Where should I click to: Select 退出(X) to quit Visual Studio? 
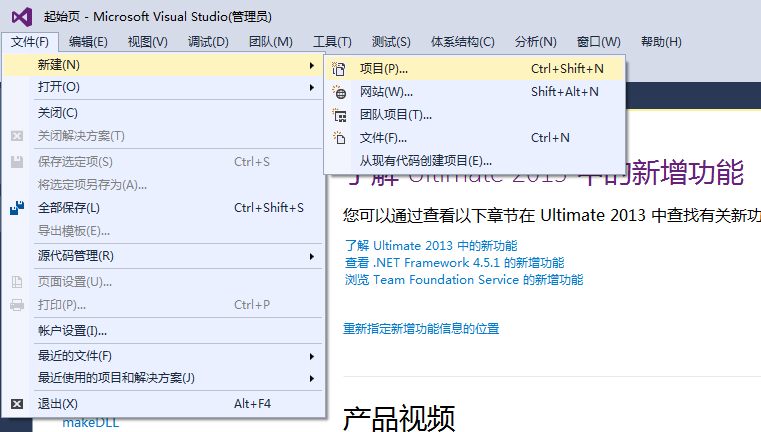point(163,404)
